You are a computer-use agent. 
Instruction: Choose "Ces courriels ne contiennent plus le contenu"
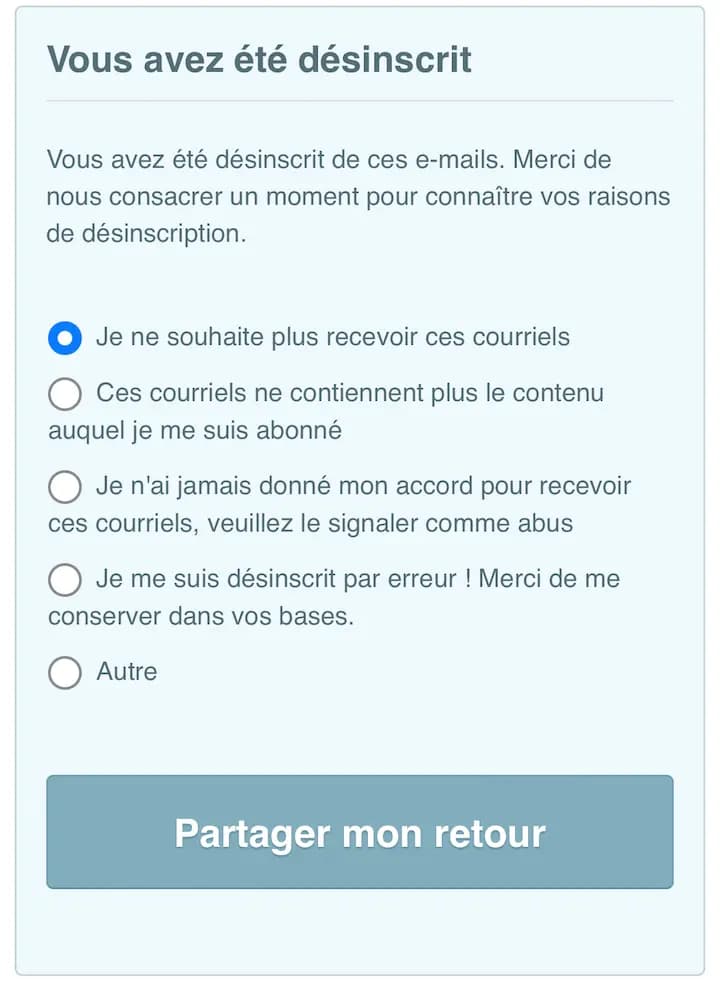64,394
